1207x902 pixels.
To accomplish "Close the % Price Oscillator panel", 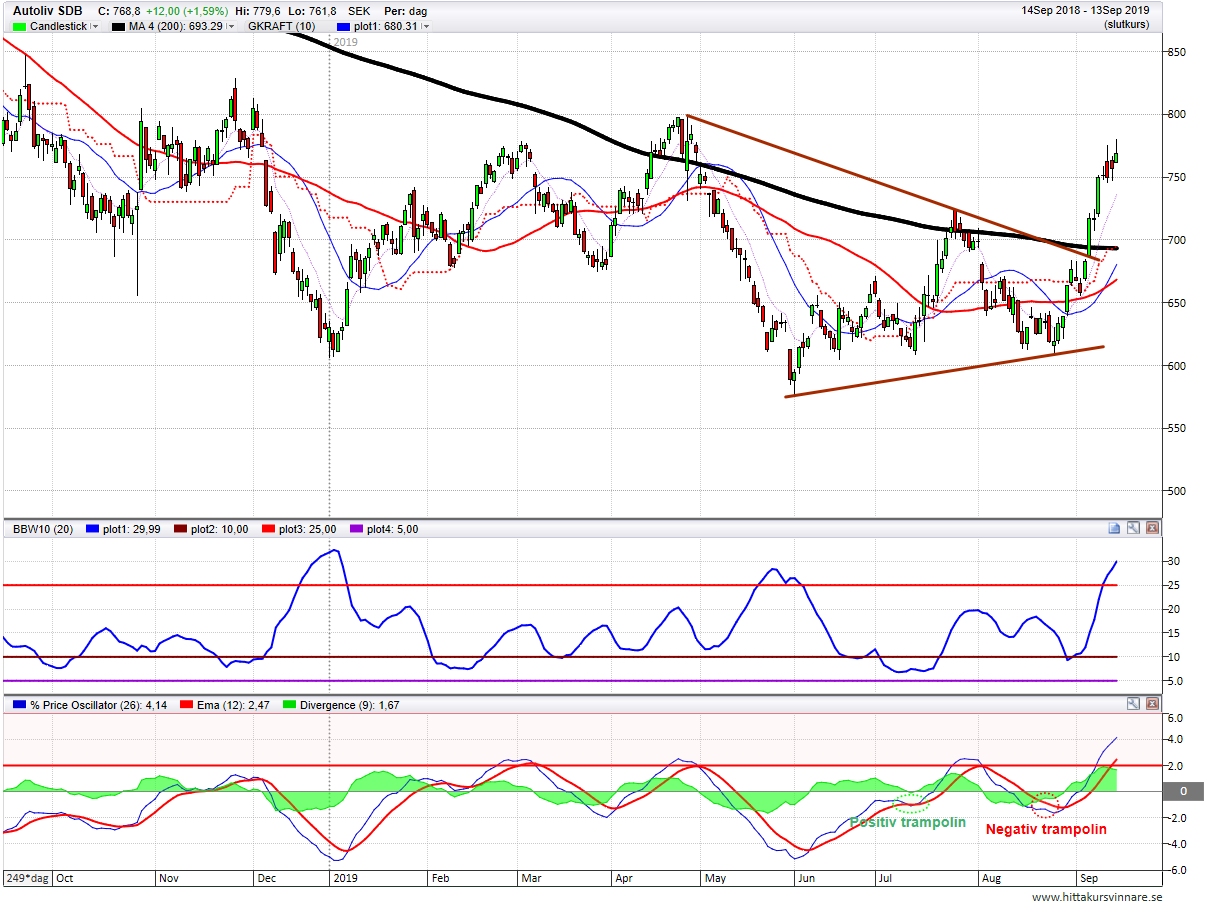I will tap(1152, 704).
